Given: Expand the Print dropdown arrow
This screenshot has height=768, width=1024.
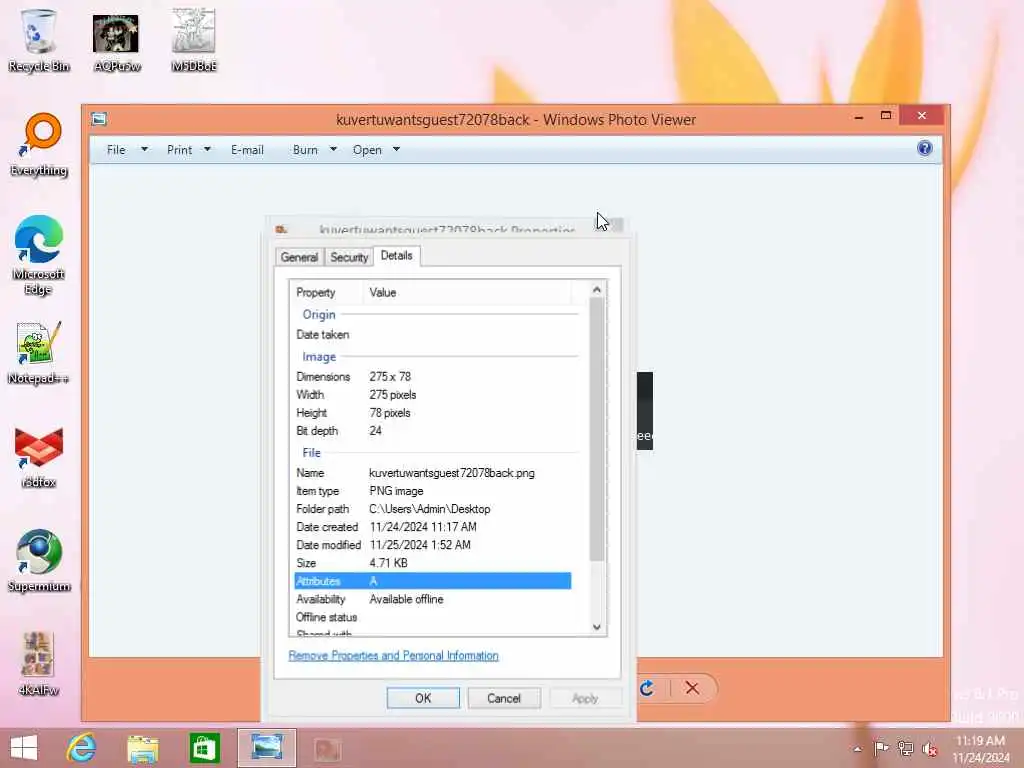Looking at the screenshot, I should pos(207,150).
